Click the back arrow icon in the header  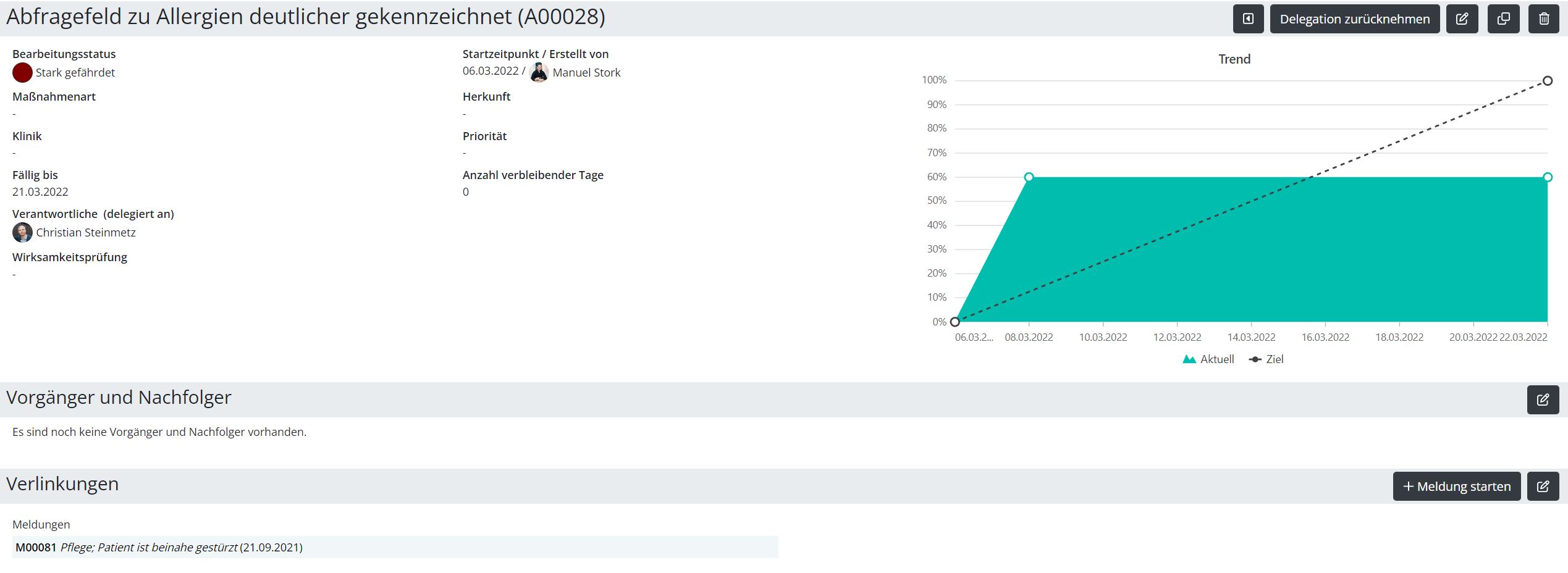coord(1248,19)
